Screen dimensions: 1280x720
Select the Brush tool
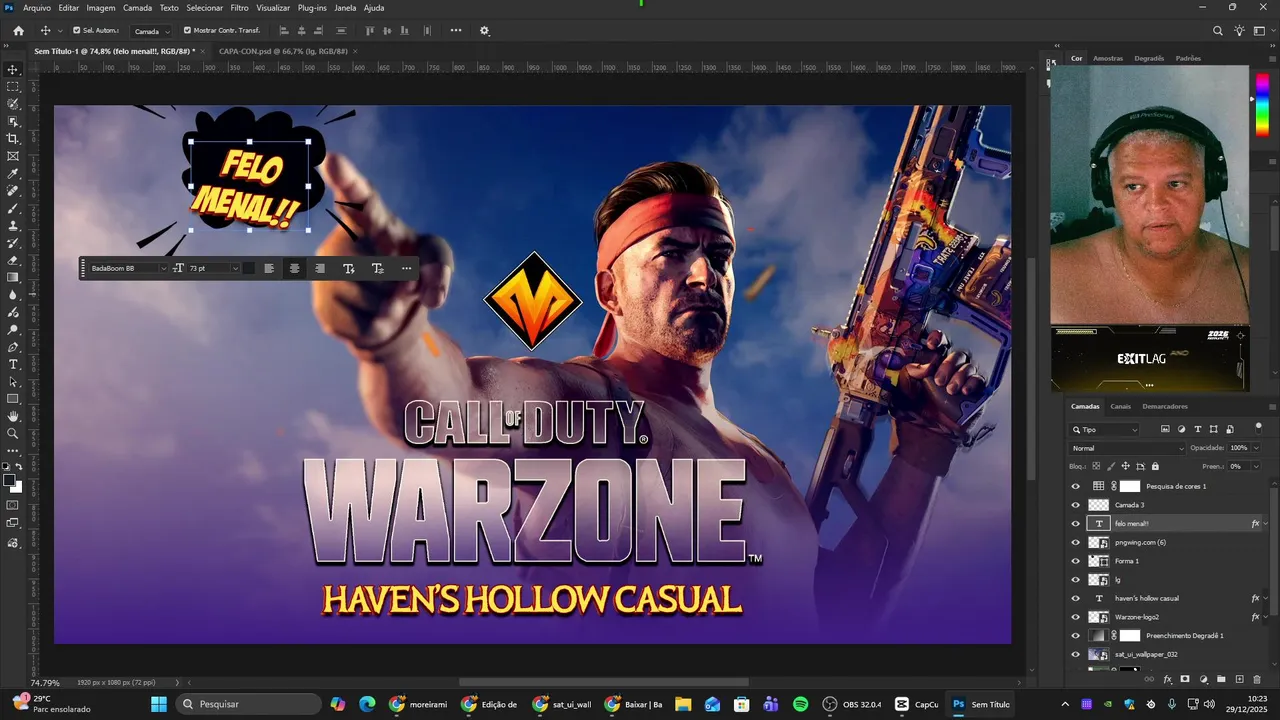(13, 209)
